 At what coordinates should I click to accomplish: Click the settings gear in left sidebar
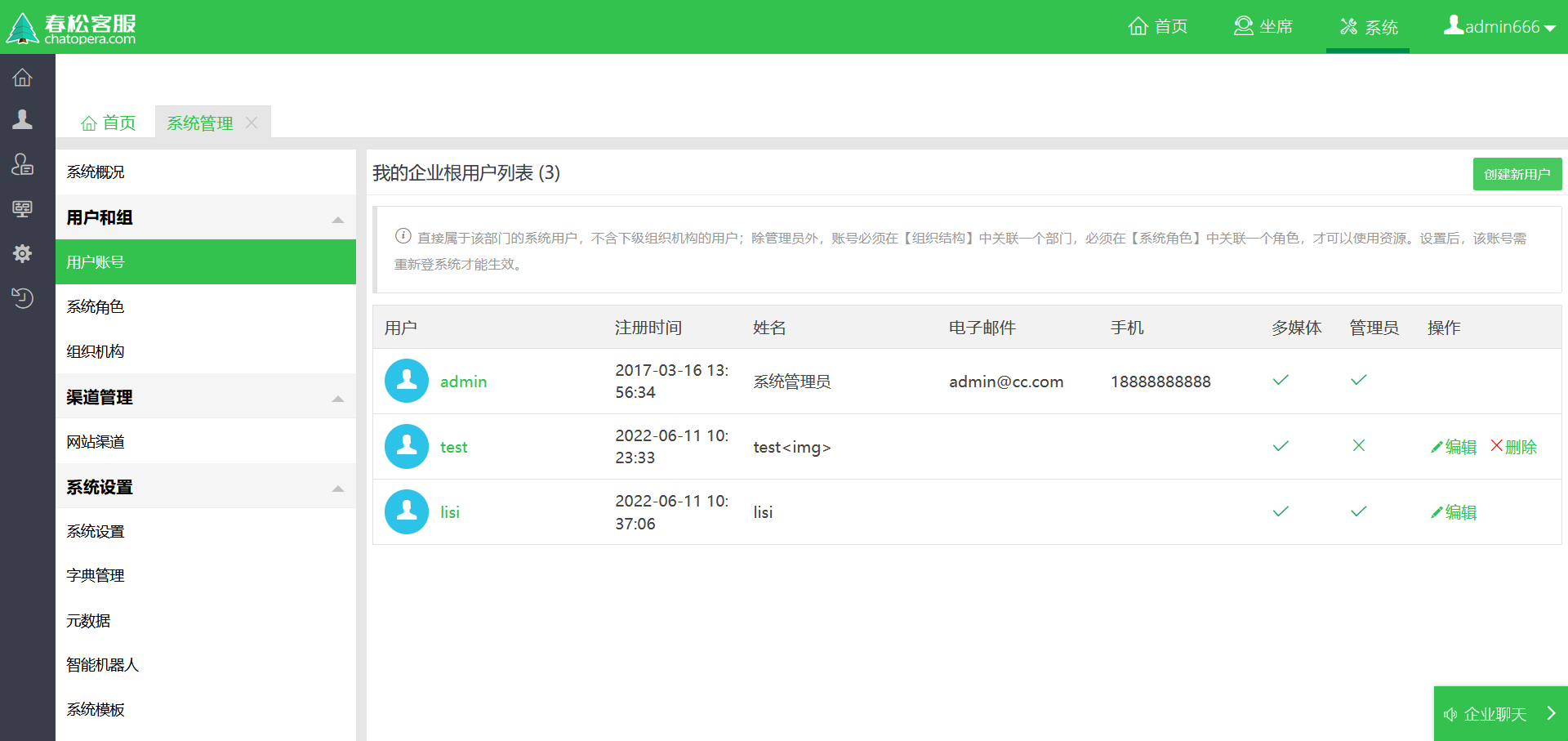(x=23, y=254)
